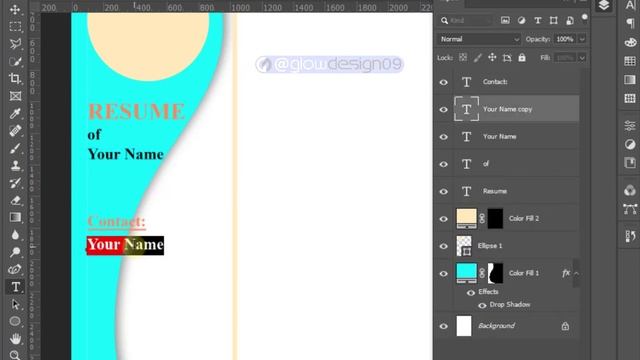Lock layer position

(x=492, y=58)
